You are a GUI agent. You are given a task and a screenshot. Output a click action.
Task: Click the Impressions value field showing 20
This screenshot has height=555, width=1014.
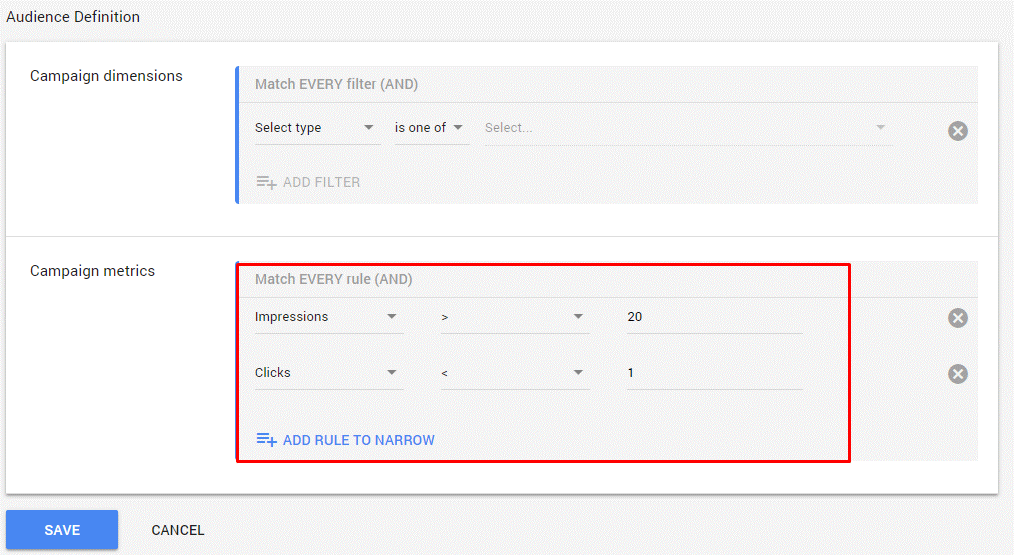pos(714,317)
